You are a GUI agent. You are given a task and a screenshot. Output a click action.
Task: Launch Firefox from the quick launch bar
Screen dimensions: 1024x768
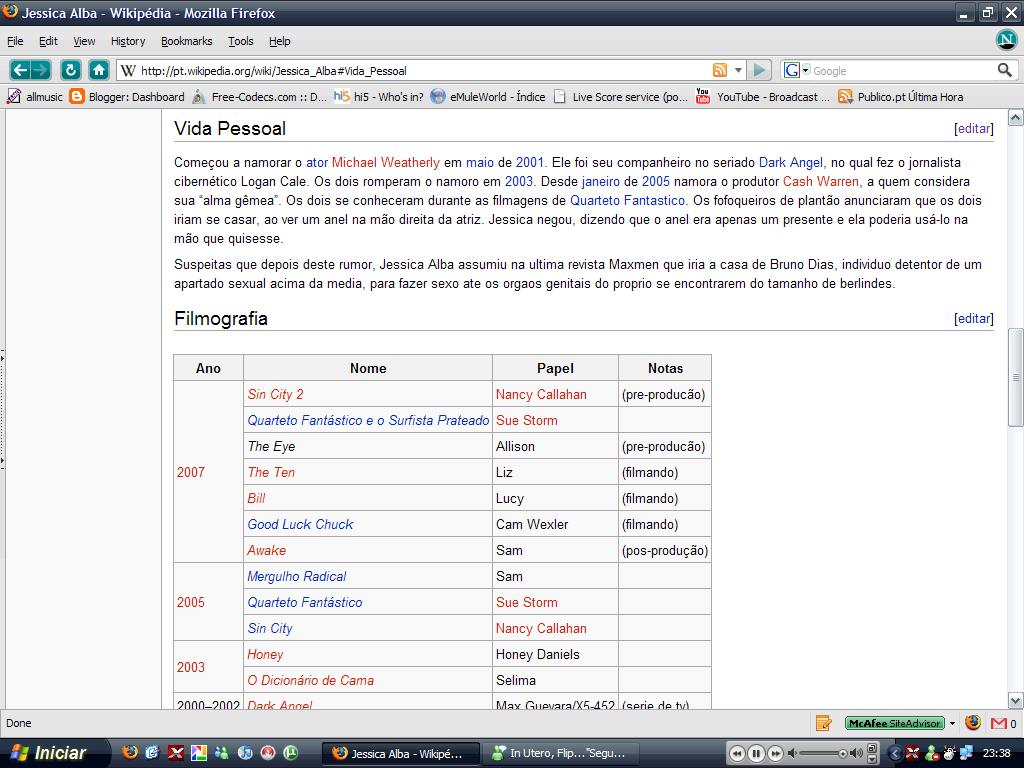130,752
